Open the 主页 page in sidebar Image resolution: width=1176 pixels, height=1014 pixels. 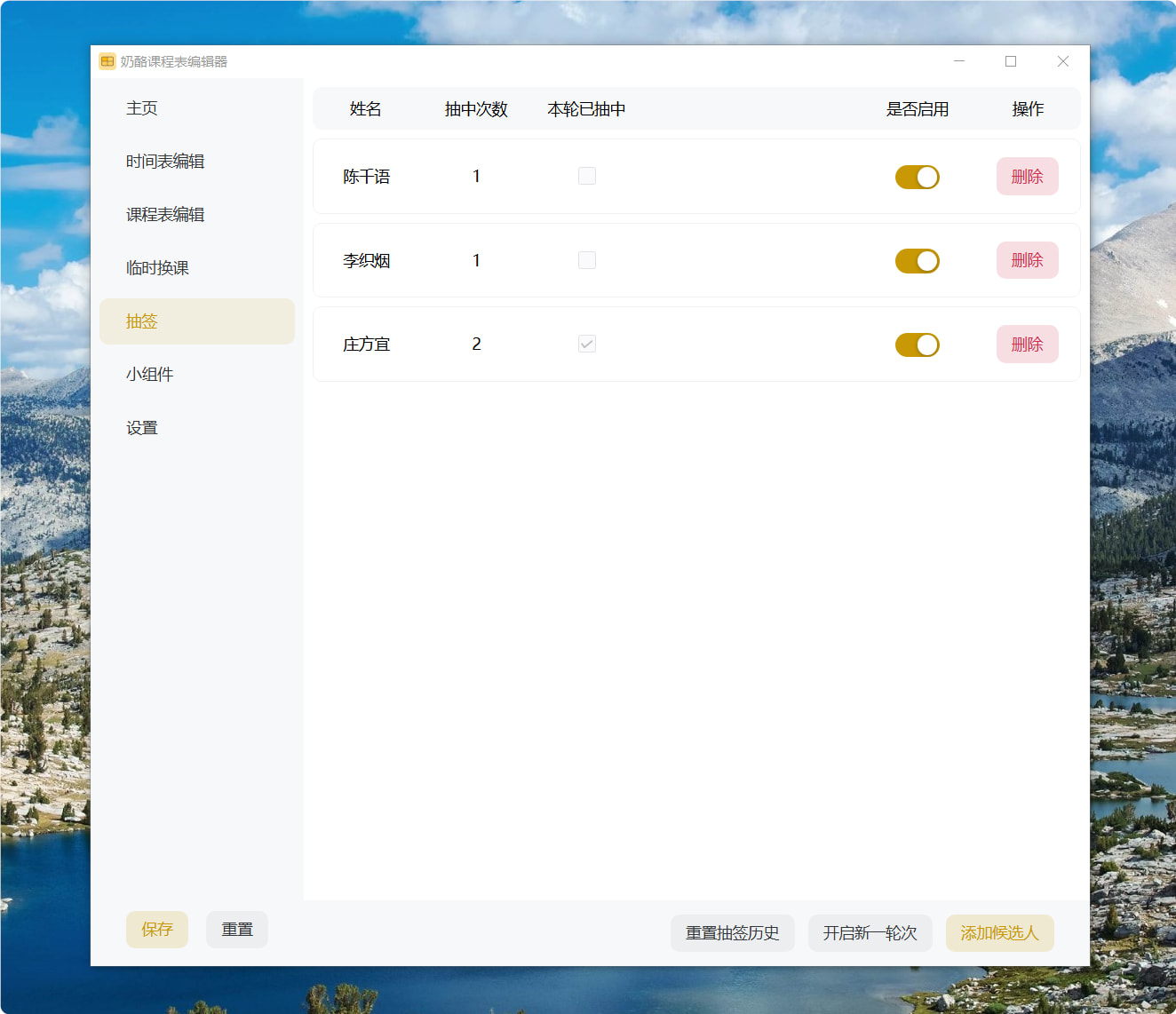[197, 108]
